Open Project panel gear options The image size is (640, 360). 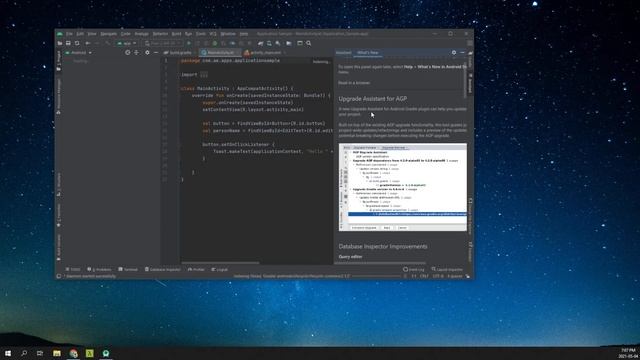tap(147, 53)
